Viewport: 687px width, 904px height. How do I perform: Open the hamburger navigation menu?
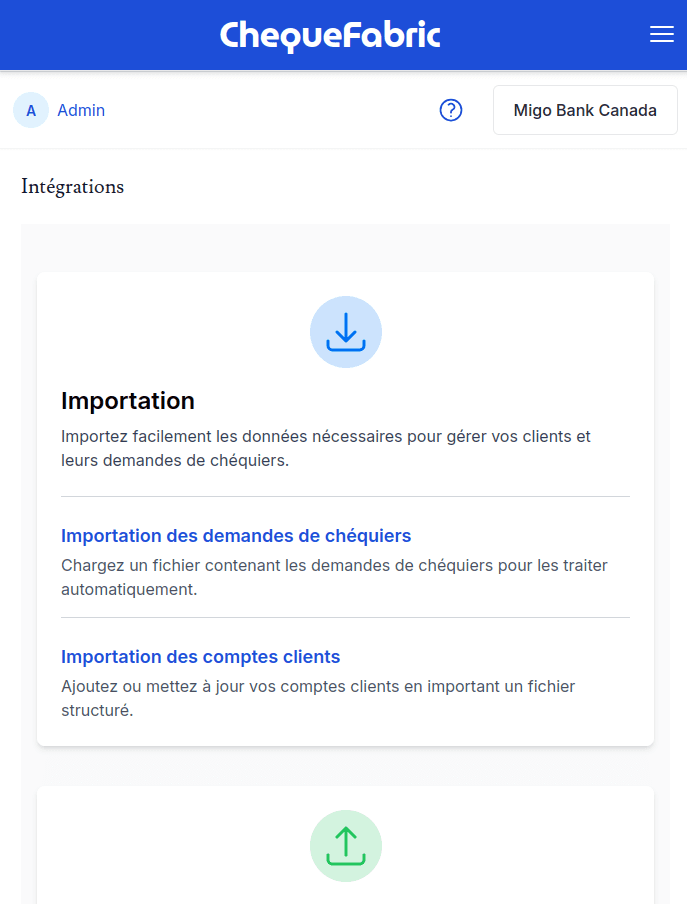click(662, 35)
